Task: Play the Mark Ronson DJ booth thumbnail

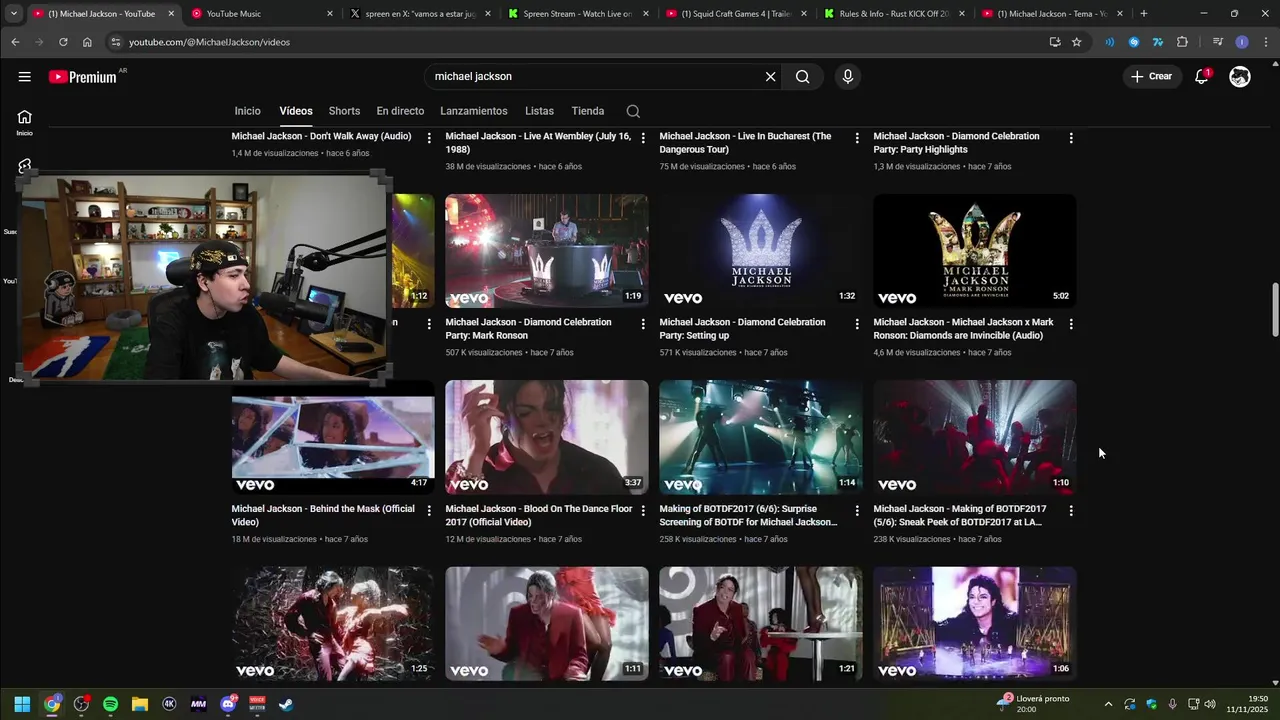Action: tap(547, 251)
